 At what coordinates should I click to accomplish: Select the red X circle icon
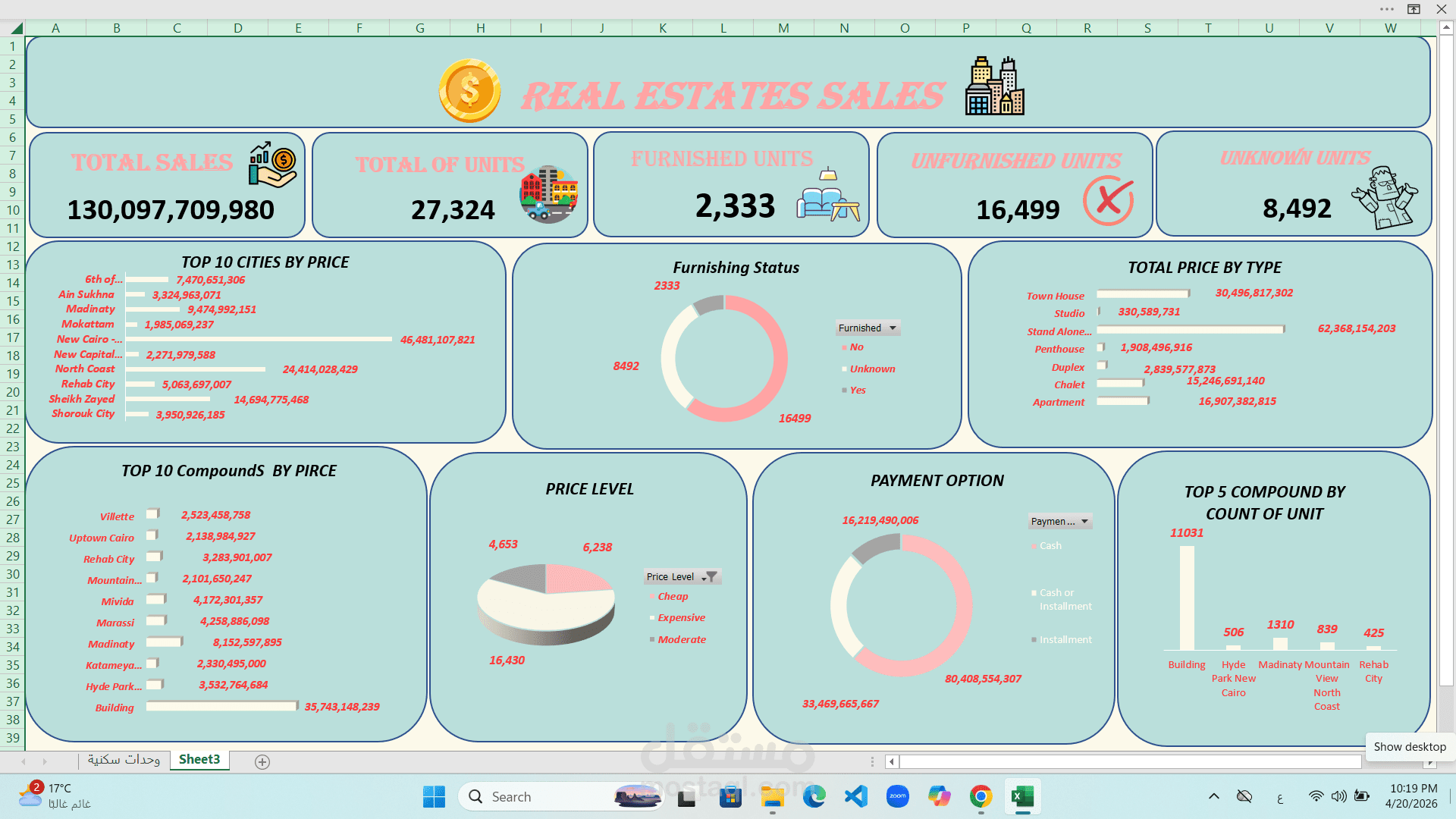click(x=1108, y=200)
